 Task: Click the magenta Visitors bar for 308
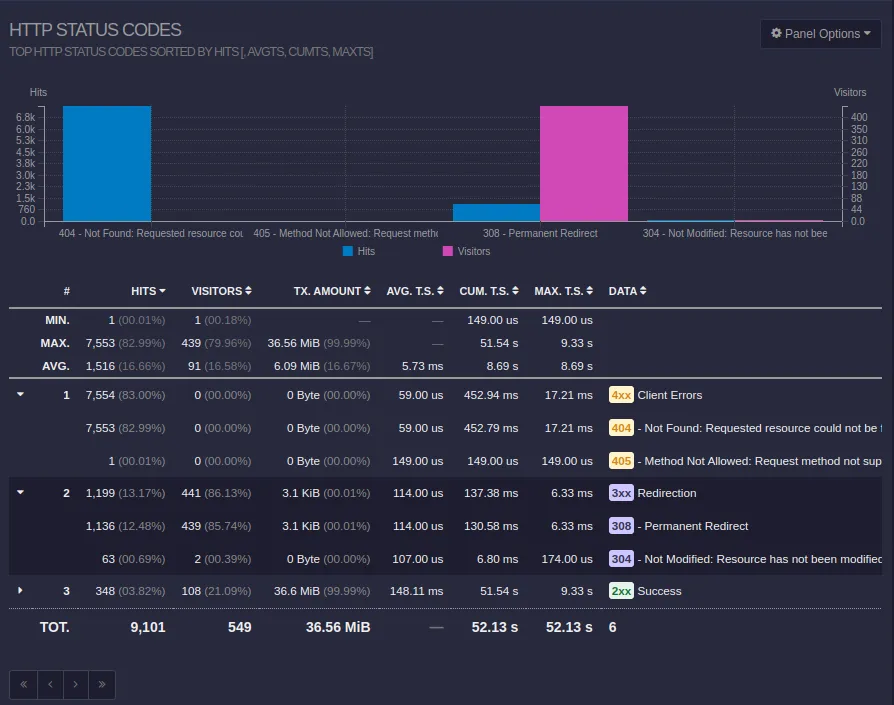coord(584,160)
